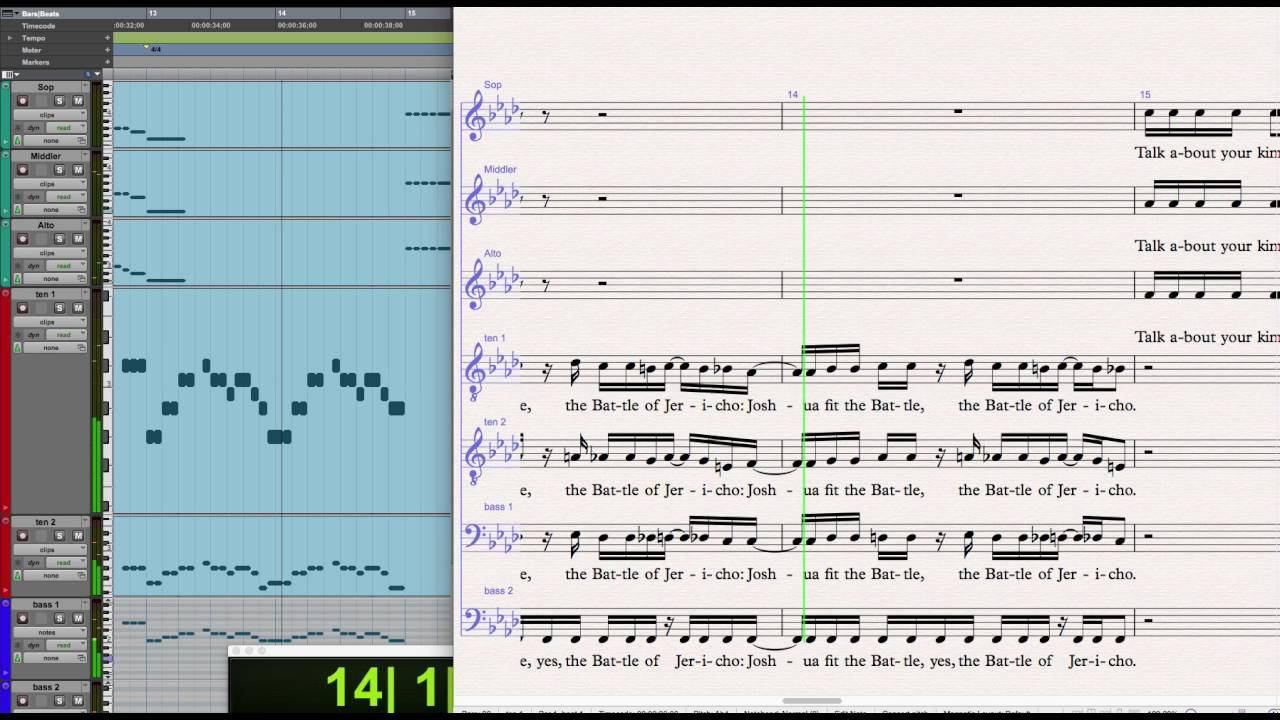
Task: Click the bar 15 label in Bars|Beats ruler
Action: click(412, 13)
